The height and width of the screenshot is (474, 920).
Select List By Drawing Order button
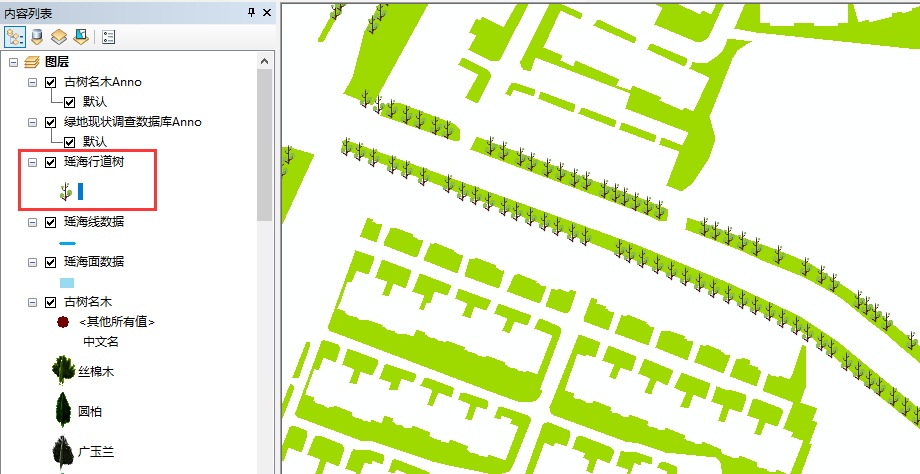[x=14, y=37]
